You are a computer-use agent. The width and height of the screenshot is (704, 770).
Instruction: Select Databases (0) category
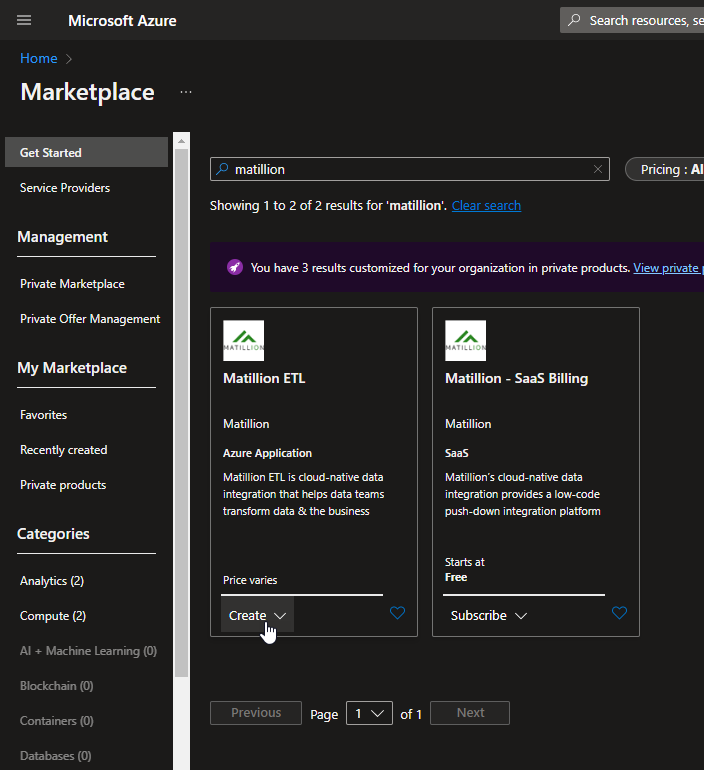55,755
